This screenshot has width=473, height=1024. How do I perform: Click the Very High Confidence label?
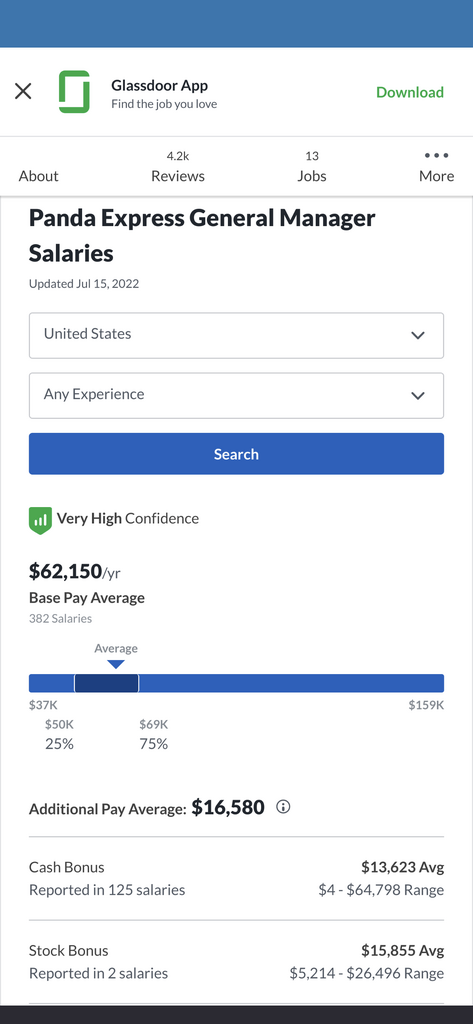[x=127, y=519]
